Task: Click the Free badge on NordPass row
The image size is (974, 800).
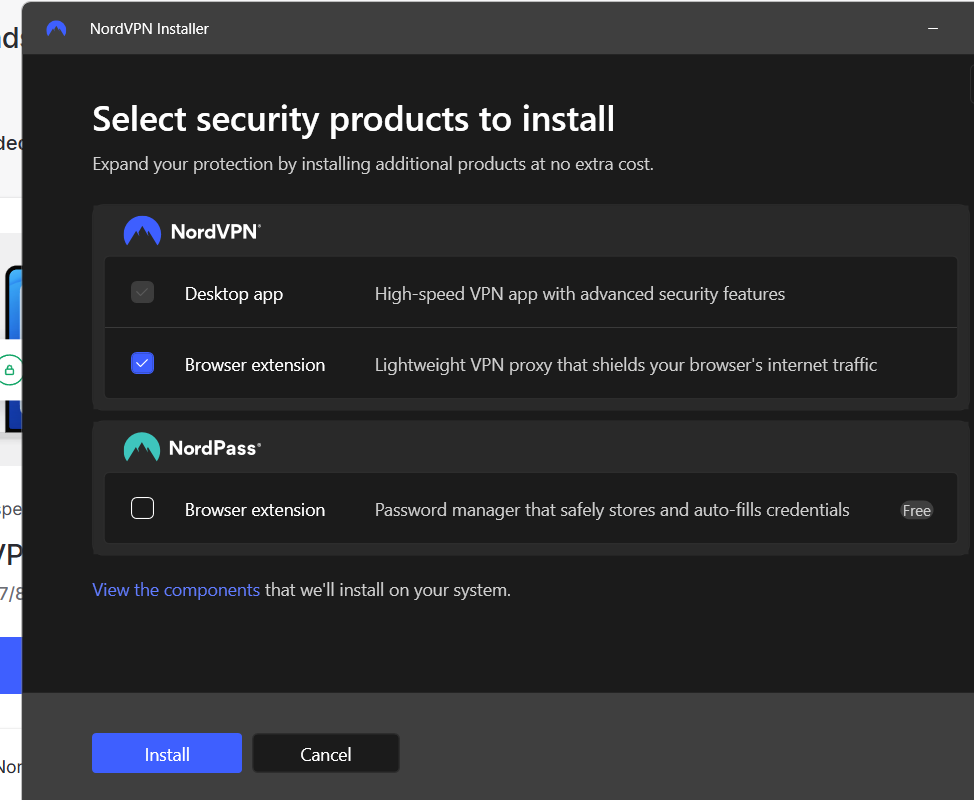Action: (916, 510)
